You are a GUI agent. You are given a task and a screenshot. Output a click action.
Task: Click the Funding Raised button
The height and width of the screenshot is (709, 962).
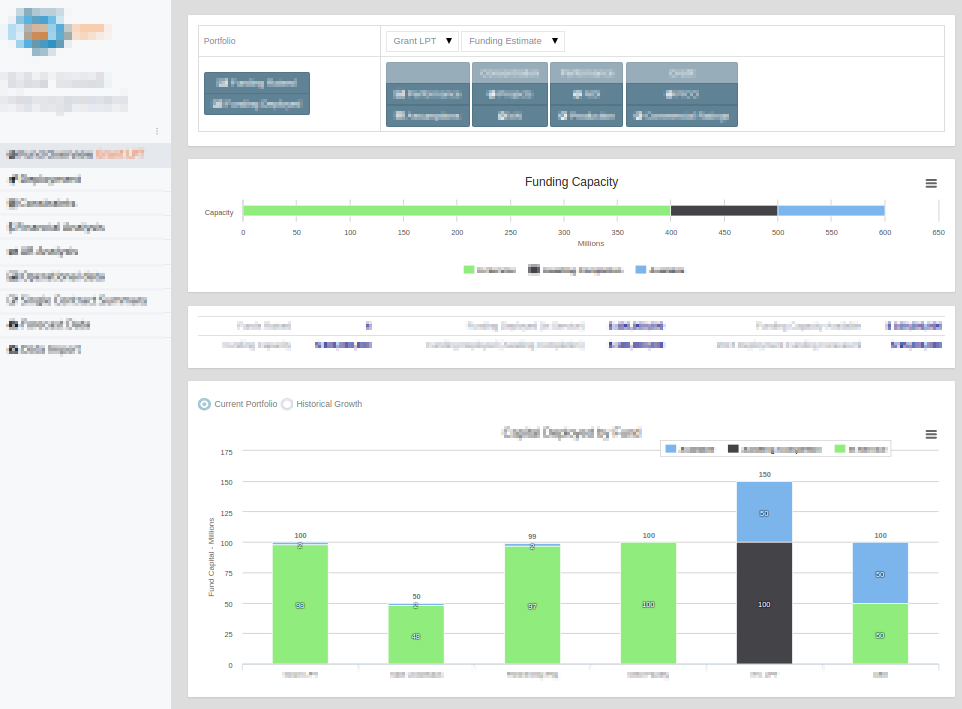256,83
